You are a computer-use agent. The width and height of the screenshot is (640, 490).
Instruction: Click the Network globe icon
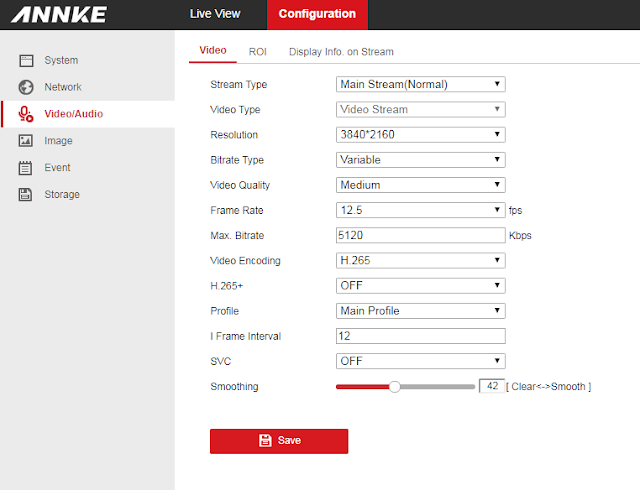pyautogui.click(x=26, y=87)
